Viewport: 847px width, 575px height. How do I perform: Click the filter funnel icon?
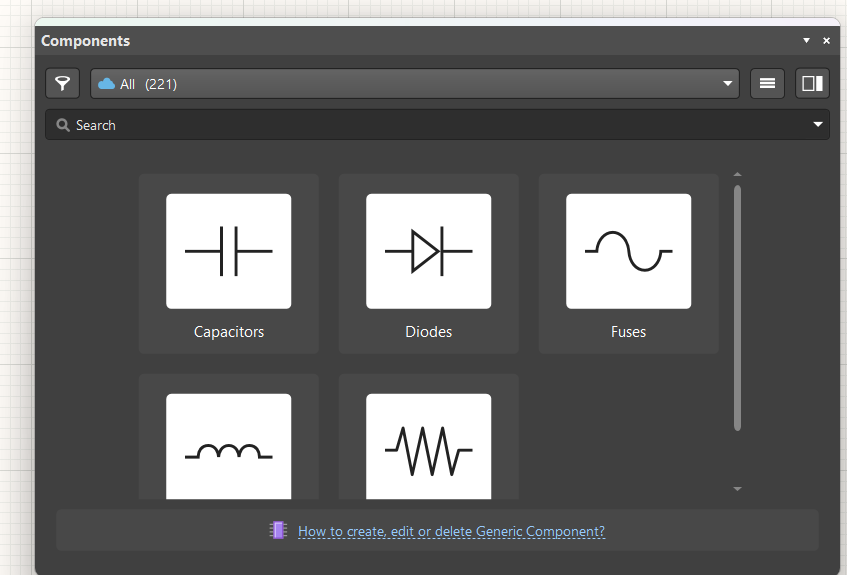[63, 83]
